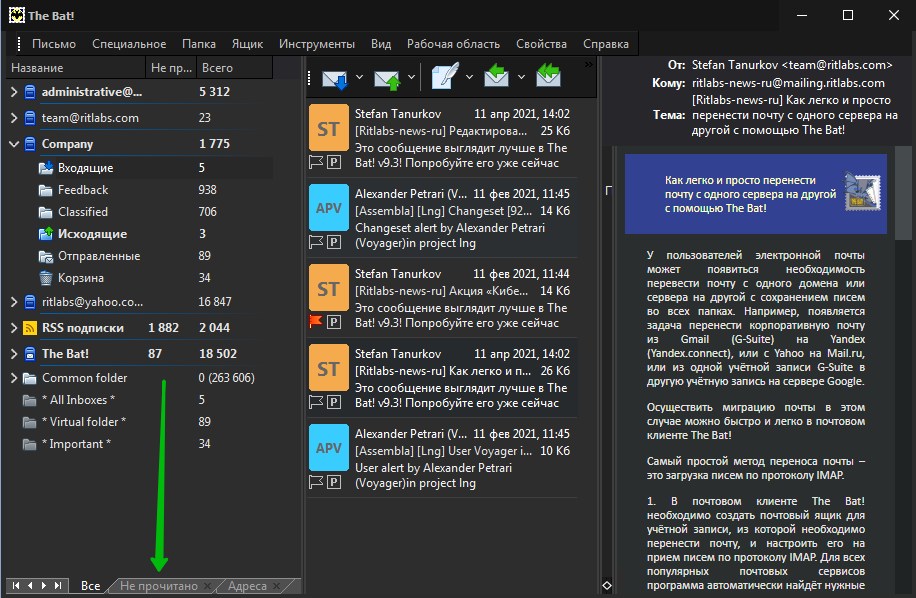Open the Ящик menu
916x598 pixels.
(247, 44)
